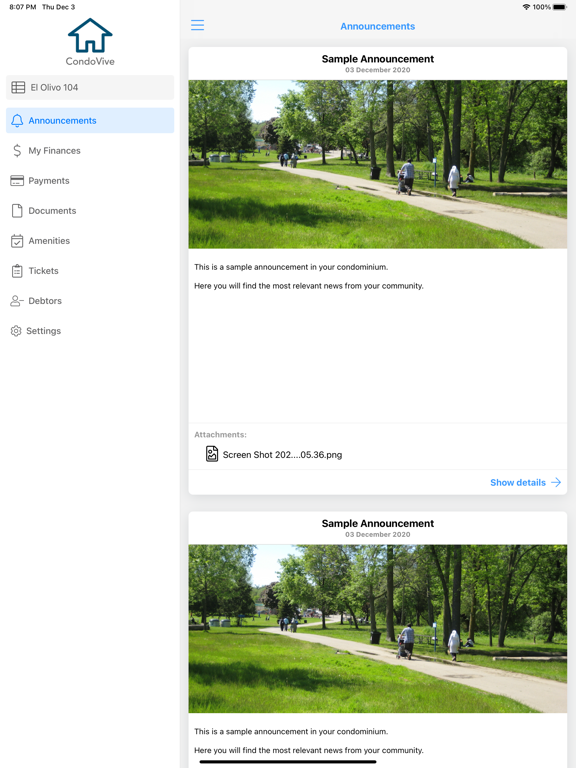Open the Documents section

[x=90, y=211]
